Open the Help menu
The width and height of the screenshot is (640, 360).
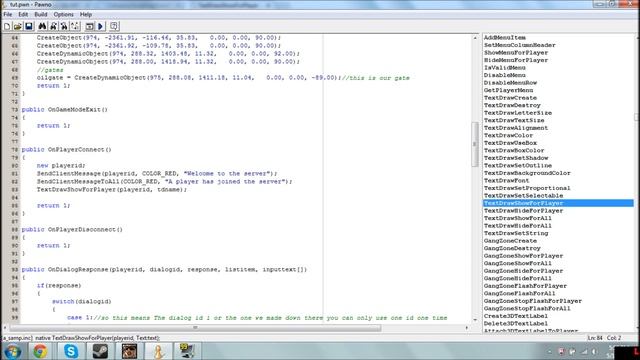point(86,14)
